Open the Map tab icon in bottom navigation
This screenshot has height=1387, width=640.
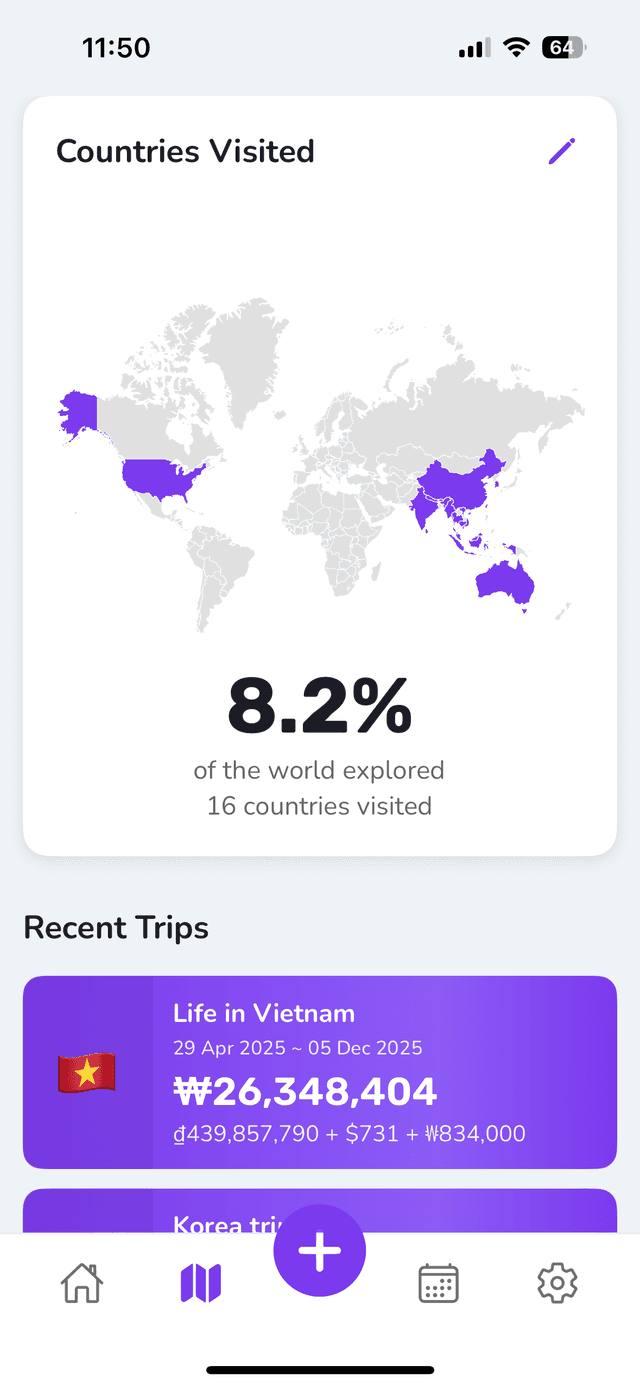click(201, 1283)
